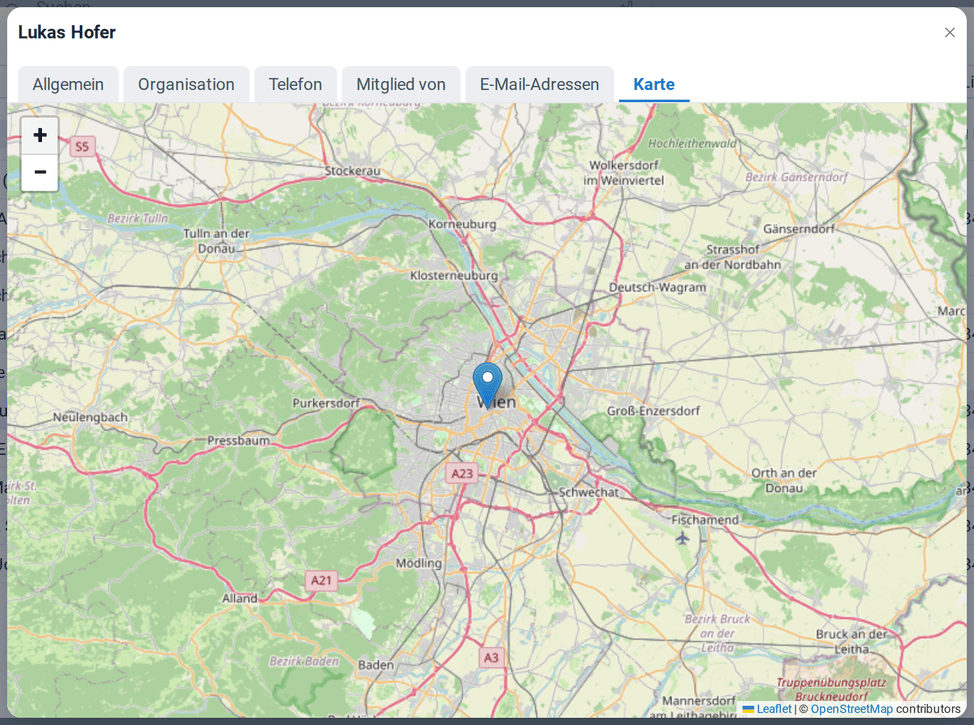Click the Stockerau label on the map
The image size is (974, 725).
click(352, 171)
